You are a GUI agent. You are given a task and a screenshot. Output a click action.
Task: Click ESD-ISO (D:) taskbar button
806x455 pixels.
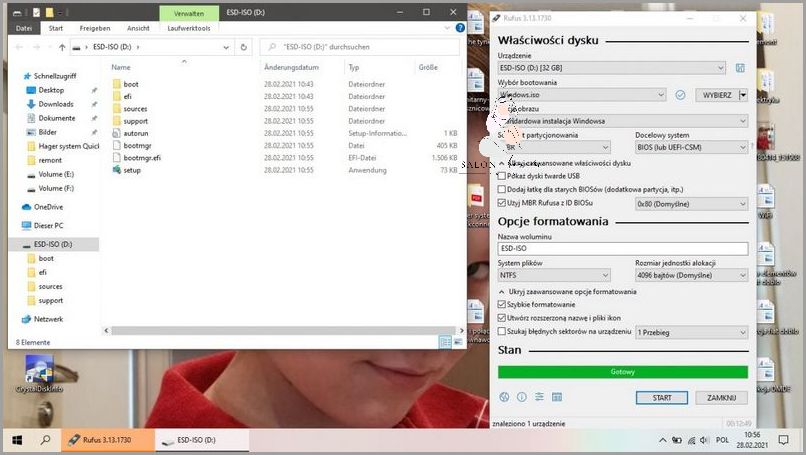(x=202, y=440)
